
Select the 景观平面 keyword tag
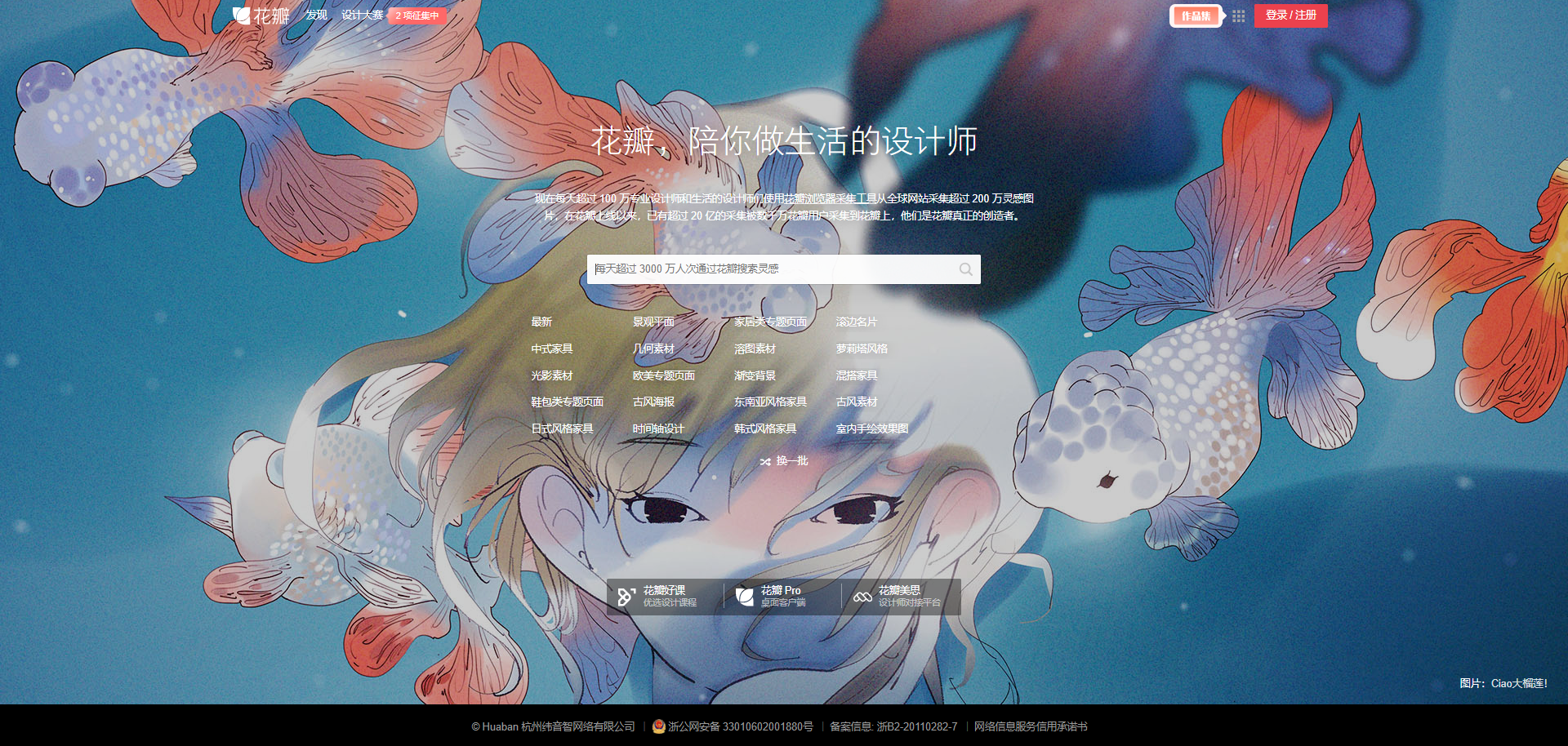[653, 322]
